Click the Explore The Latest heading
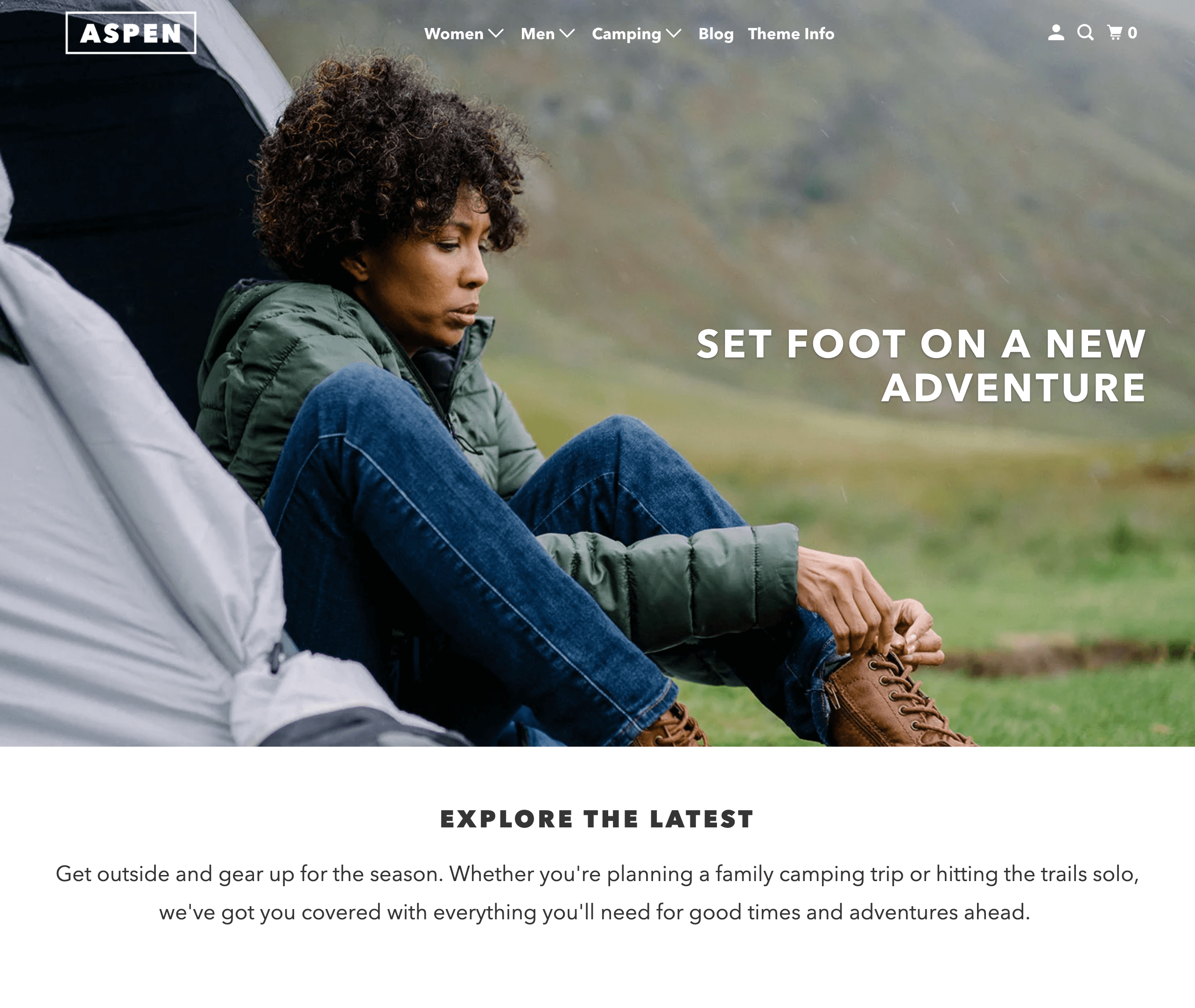This screenshot has height=1008, width=1195. (597, 819)
